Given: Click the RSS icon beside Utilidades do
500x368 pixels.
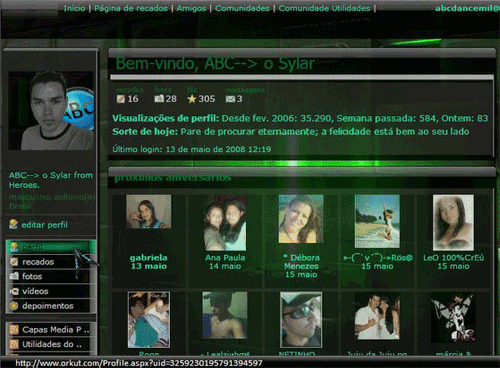Looking at the screenshot, I should pos(14,344).
